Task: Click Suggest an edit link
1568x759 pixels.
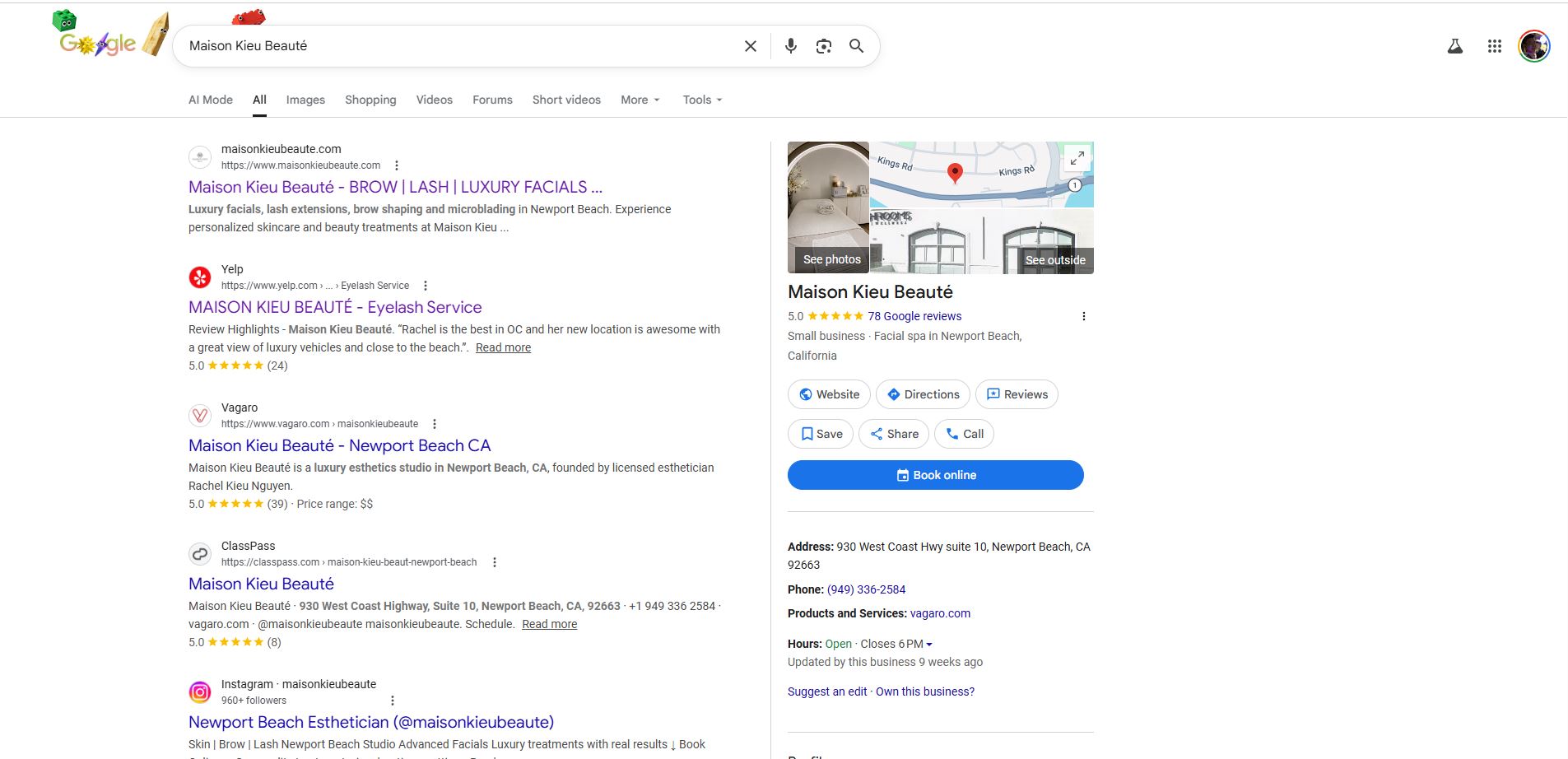Action: coord(827,691)
